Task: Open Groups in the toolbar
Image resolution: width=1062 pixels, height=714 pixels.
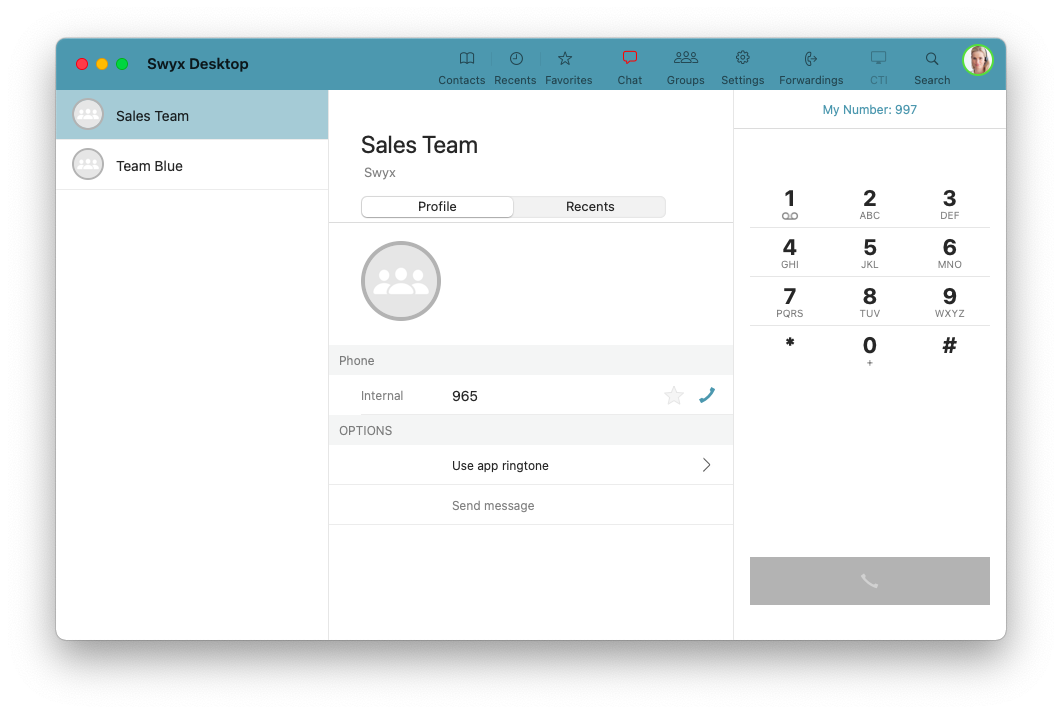Action: [686, 59]
